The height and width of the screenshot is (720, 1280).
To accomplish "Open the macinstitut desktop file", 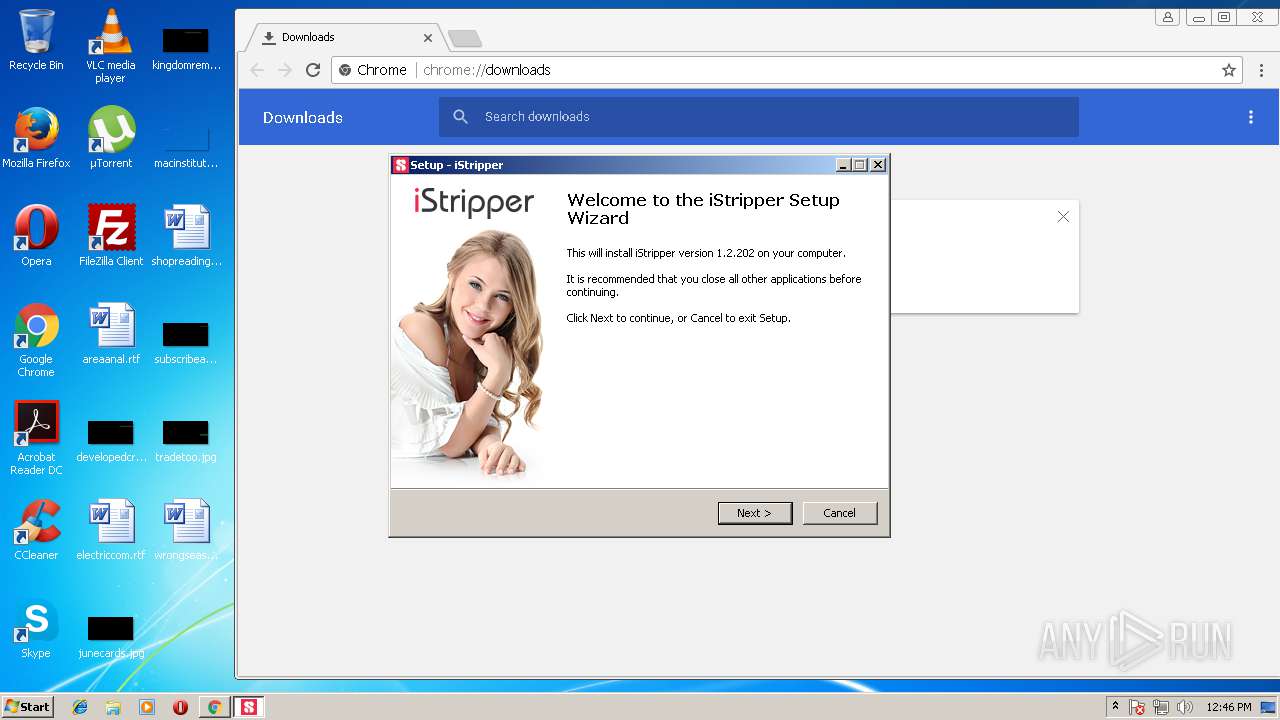I will coord(186,148).
